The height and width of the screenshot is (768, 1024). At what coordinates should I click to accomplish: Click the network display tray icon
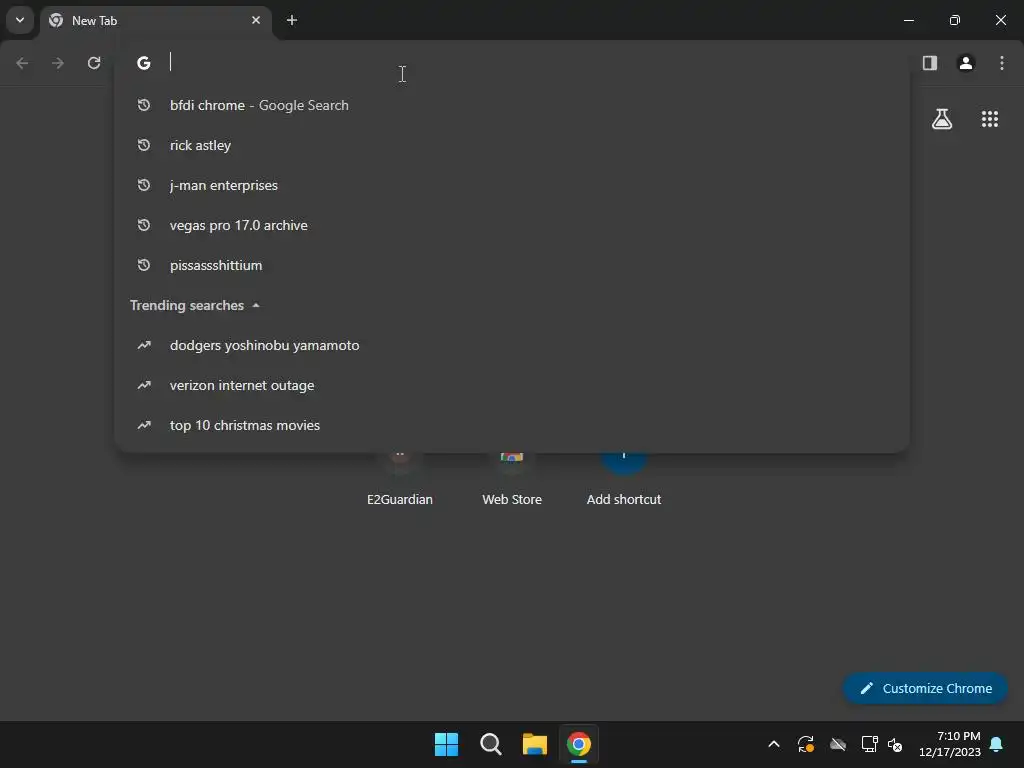869,744
